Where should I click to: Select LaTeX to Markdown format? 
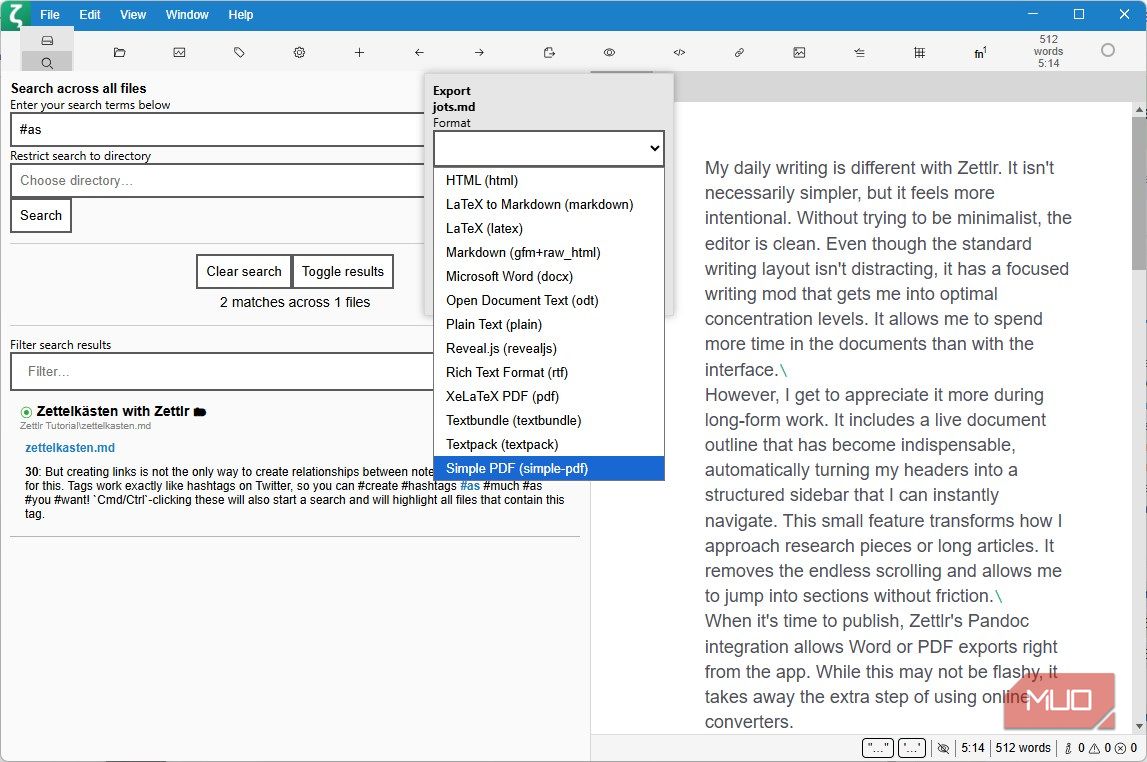coord(549,205)
